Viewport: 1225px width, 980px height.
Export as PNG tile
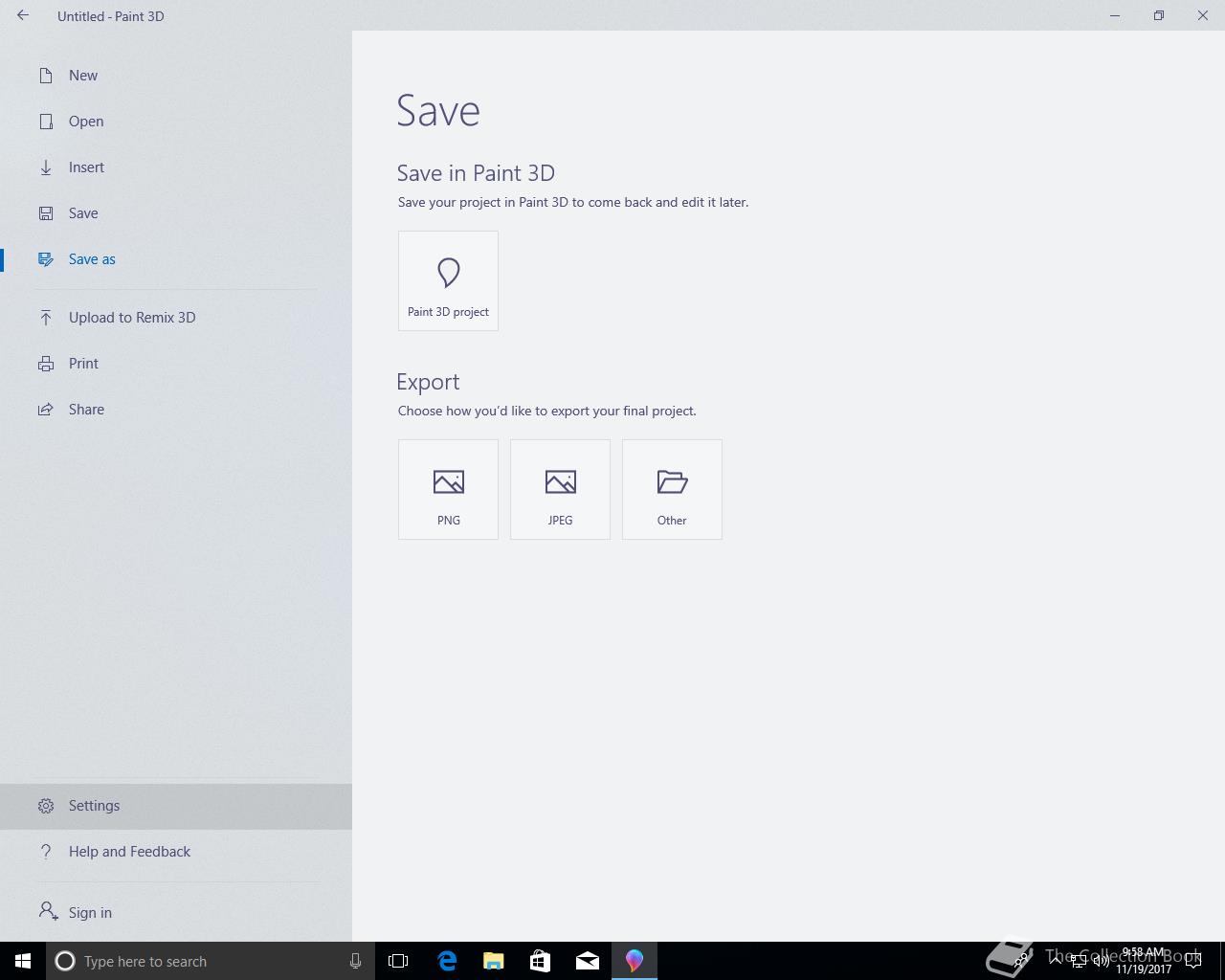[x=448, y=489]
